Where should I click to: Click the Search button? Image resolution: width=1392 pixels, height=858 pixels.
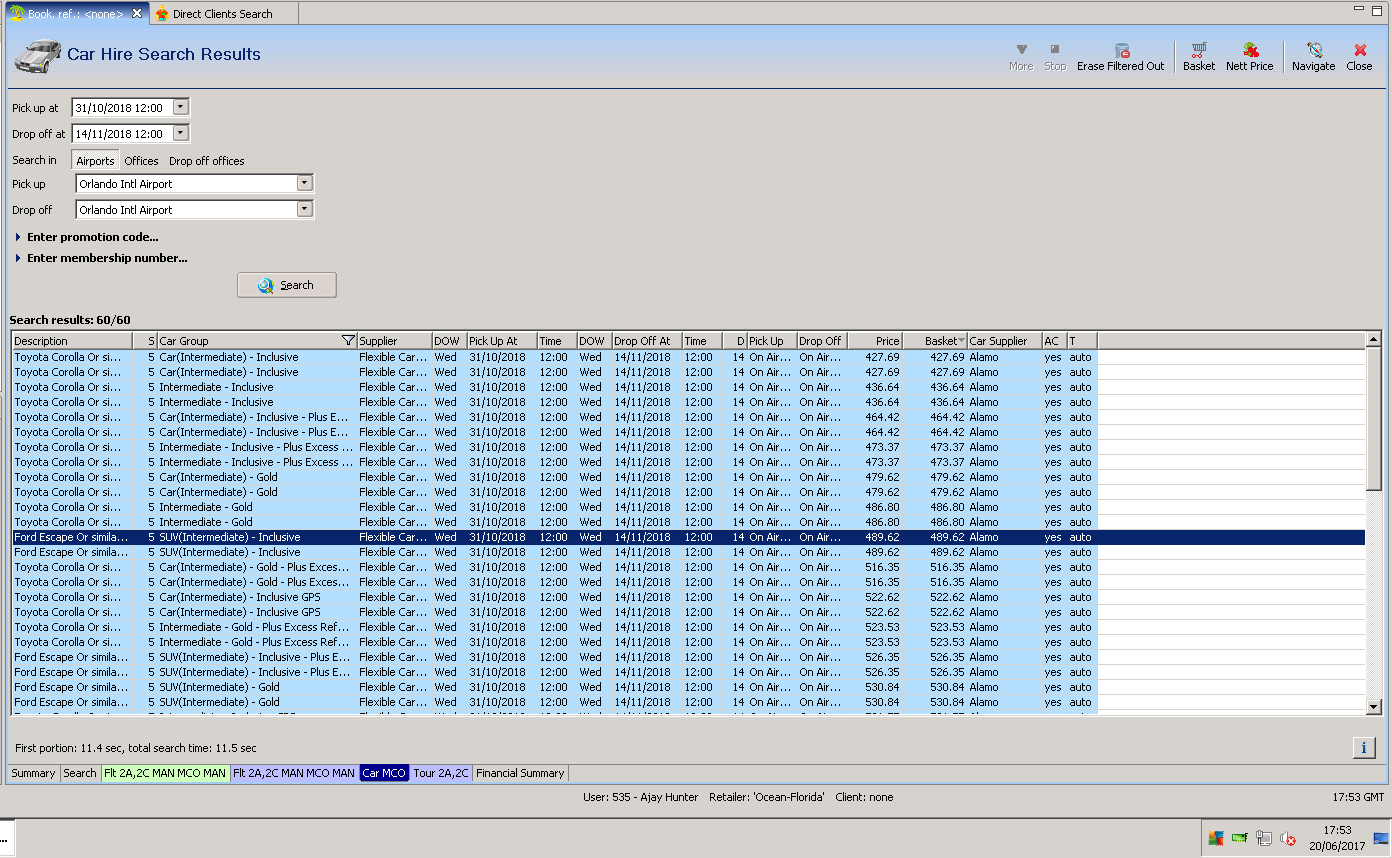point(287,285)
